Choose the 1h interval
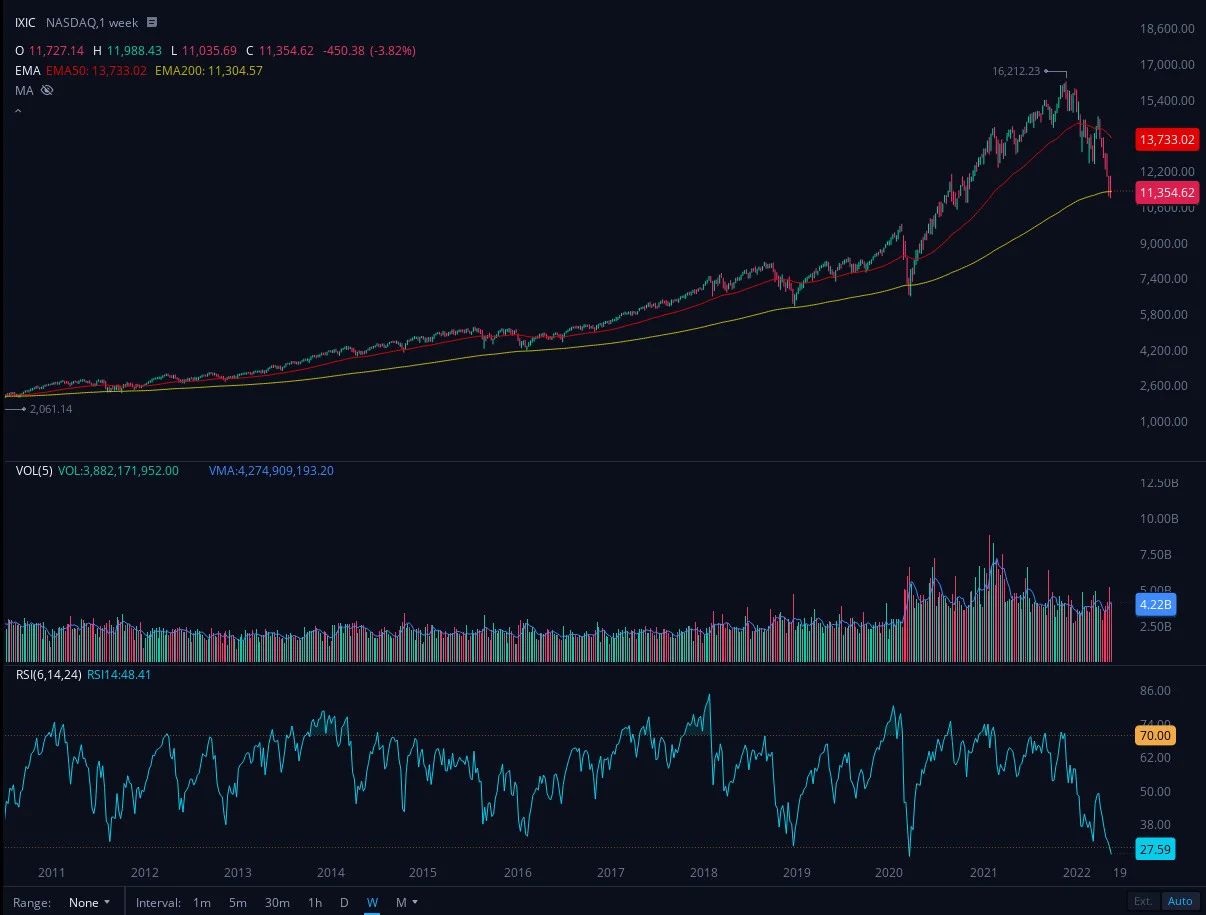 coord(315,902)
